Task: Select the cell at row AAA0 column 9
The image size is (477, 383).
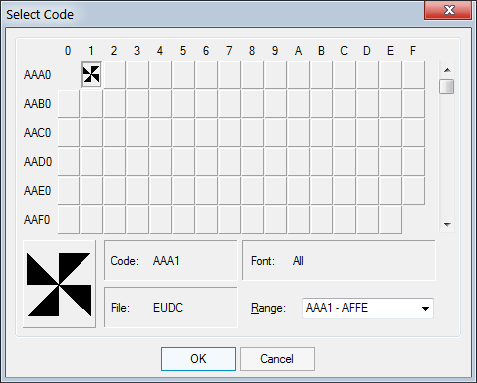Action: (275, 74)
